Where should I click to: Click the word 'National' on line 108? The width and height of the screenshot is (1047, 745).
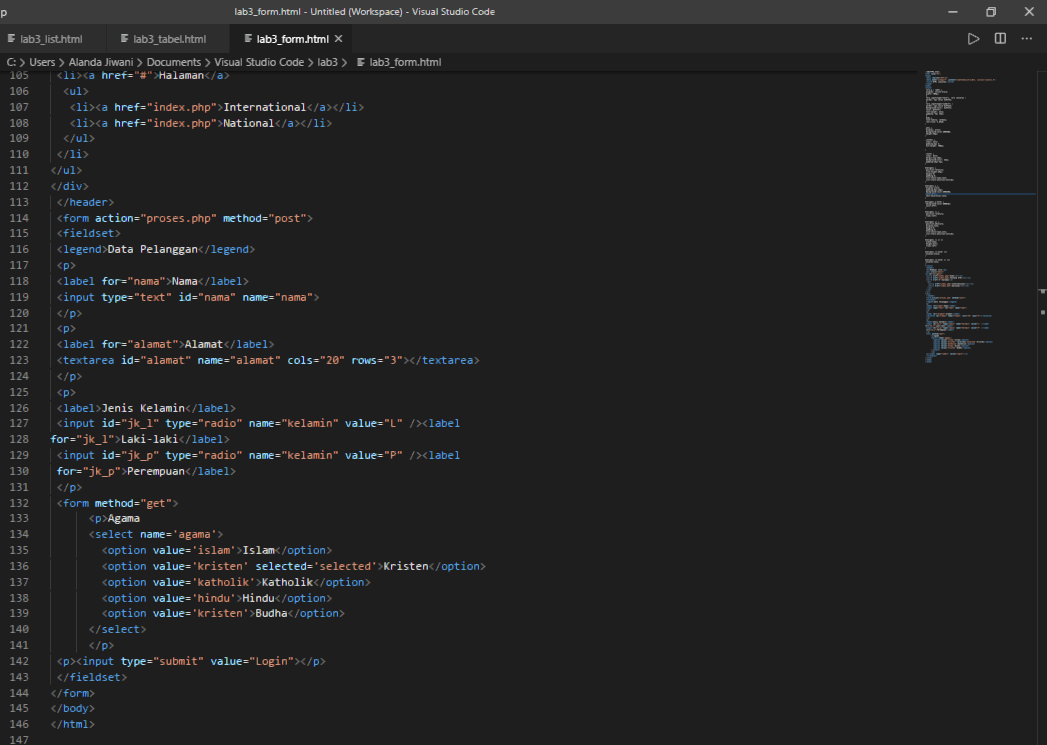pyautogui.click(x=248, y=123)
